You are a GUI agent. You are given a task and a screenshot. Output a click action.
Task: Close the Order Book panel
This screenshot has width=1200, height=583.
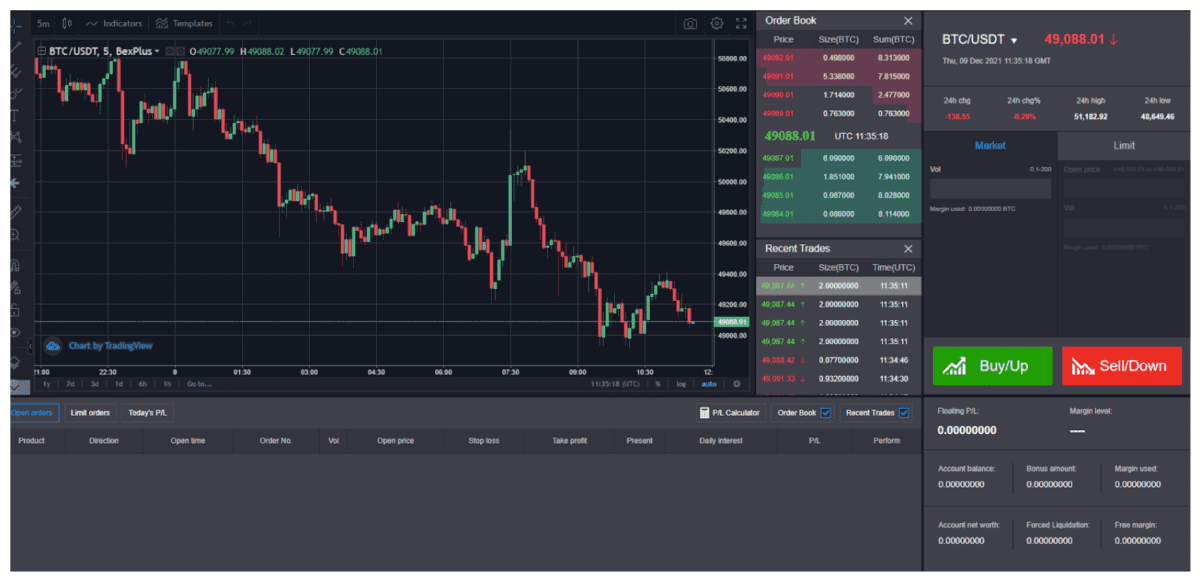[908, 21]
